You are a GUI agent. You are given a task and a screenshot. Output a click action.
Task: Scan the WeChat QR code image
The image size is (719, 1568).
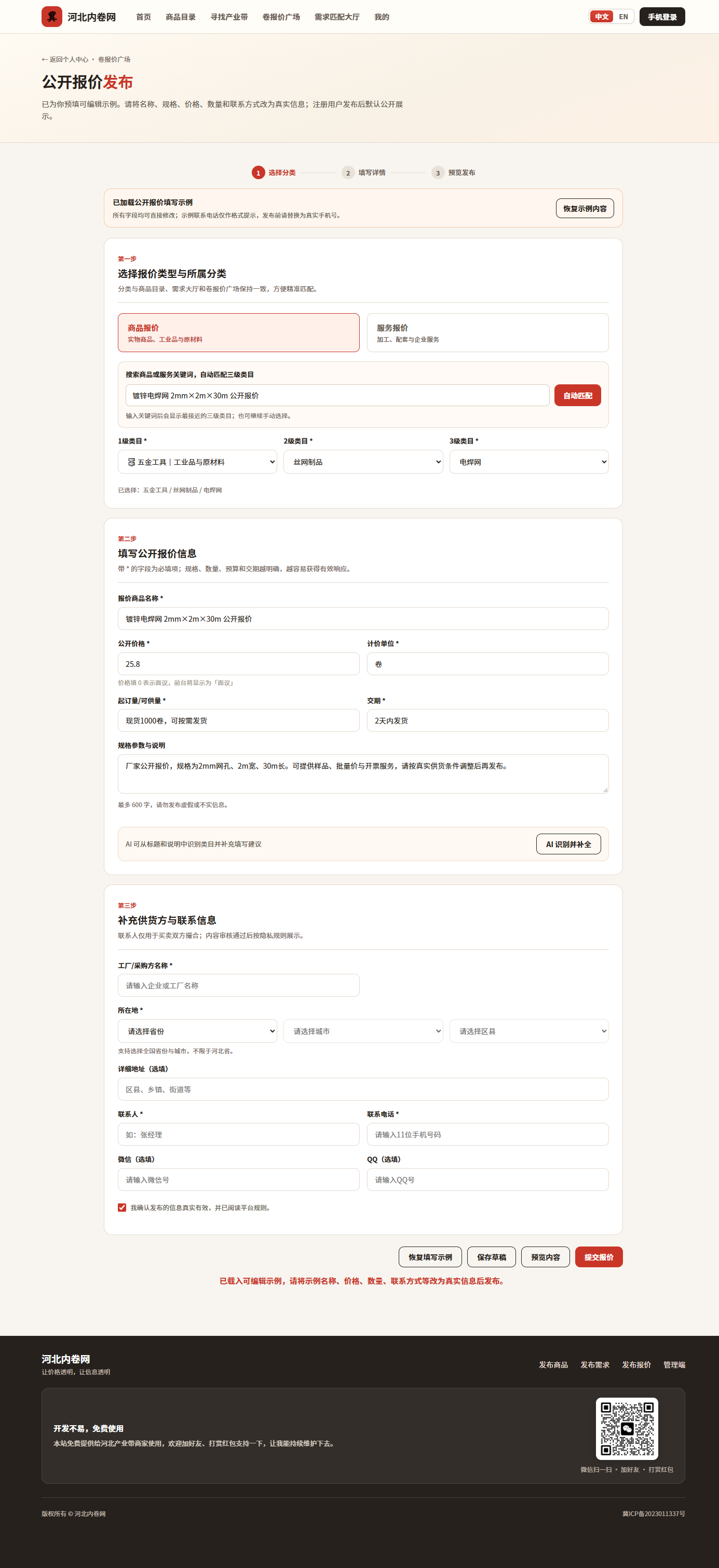627,1428
